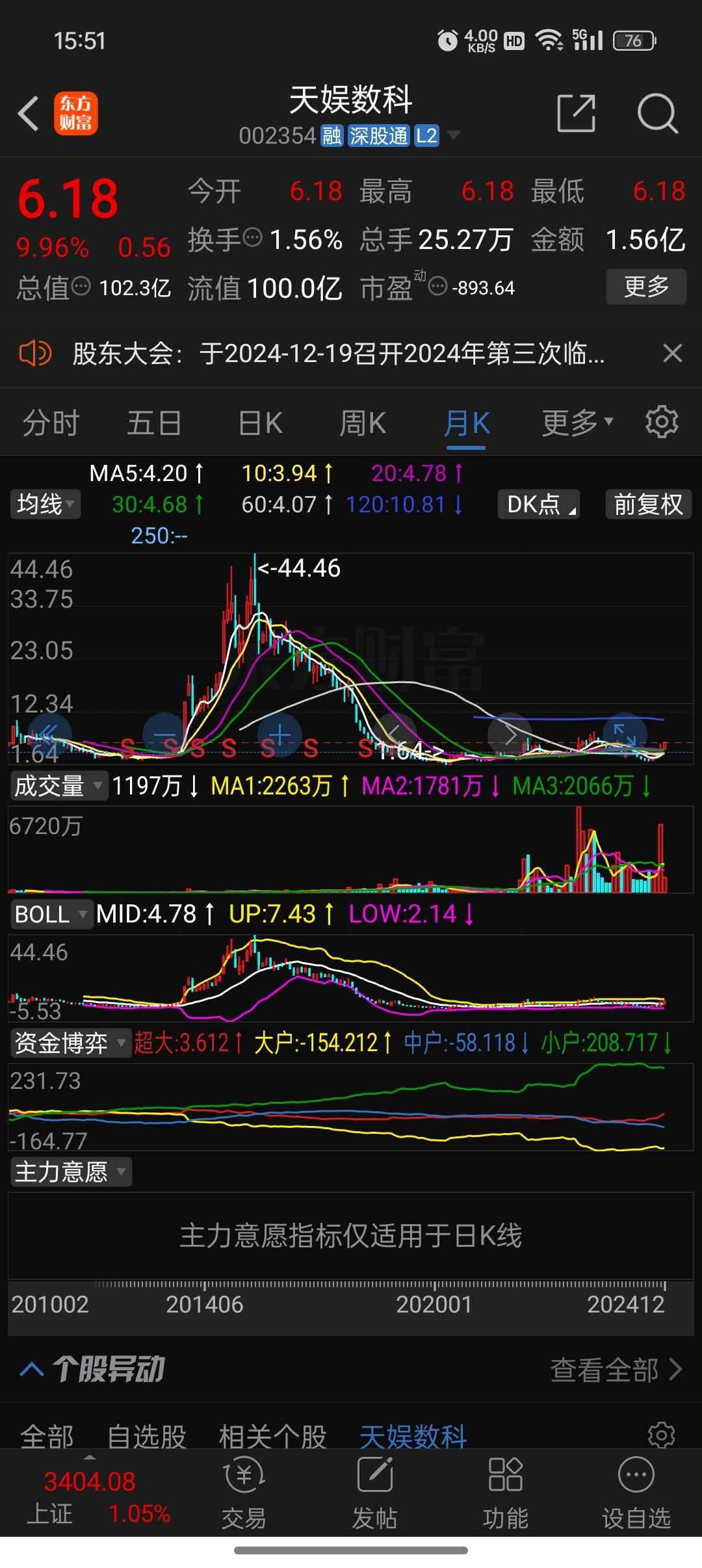Open DK点 selector
Image resolution: width=702 pixels, height=1568 pixels.
[539, 504]
